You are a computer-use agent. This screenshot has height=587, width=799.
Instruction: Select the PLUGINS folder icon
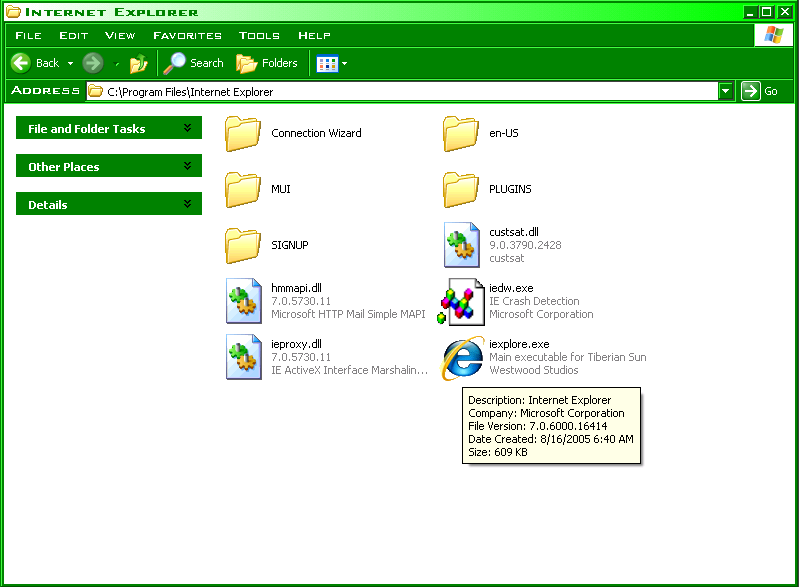461,190
